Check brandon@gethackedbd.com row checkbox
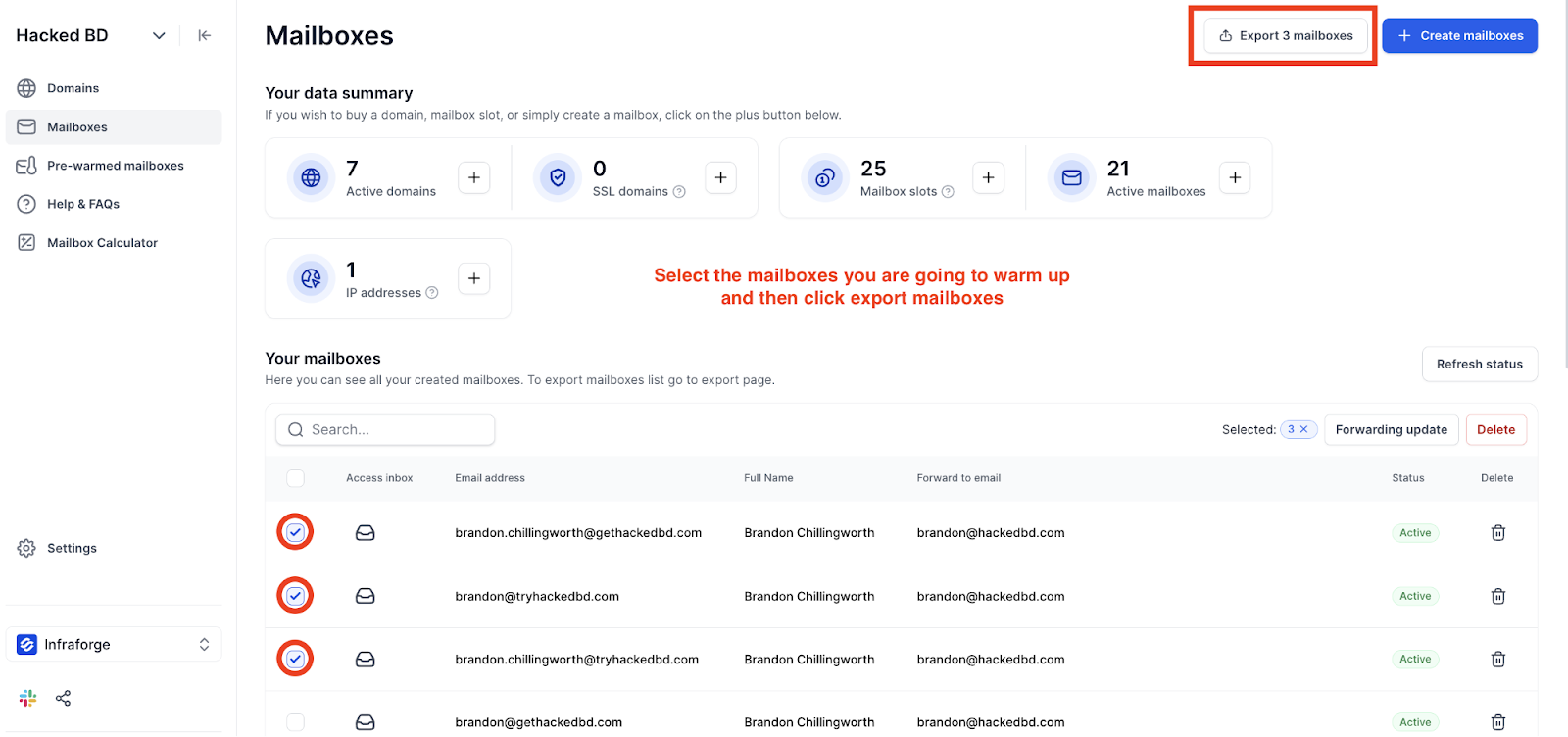 (295, 722)
